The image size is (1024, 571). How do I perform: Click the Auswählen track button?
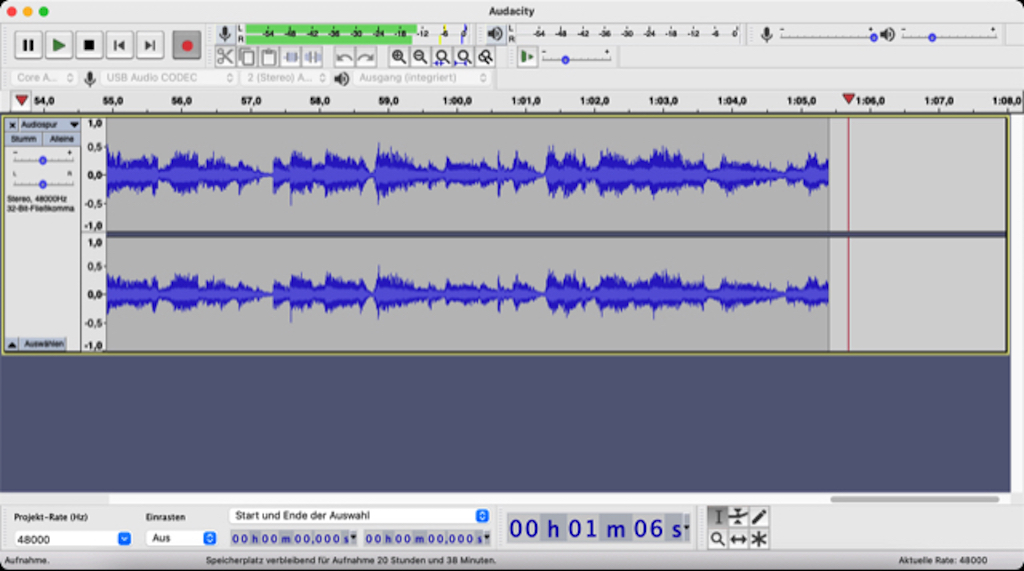[44, 344]
